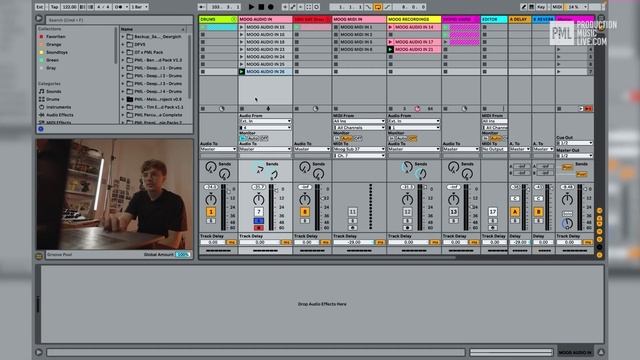Toggle the Key map mode switch
Image resolution: width=640 pixels, height=360 pixels.
tap(541, 7)
